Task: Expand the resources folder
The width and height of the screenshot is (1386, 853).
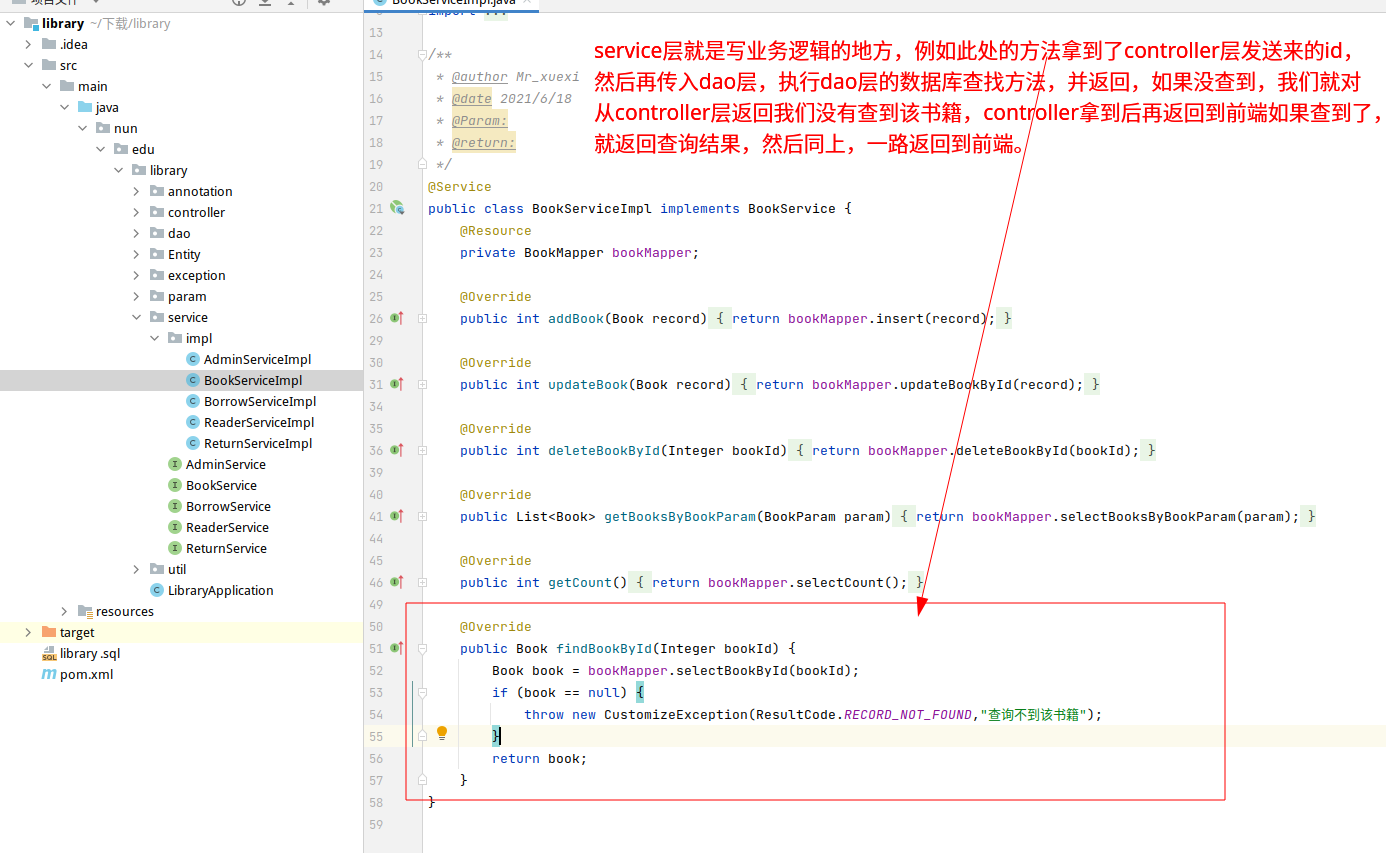Action: 64,611
